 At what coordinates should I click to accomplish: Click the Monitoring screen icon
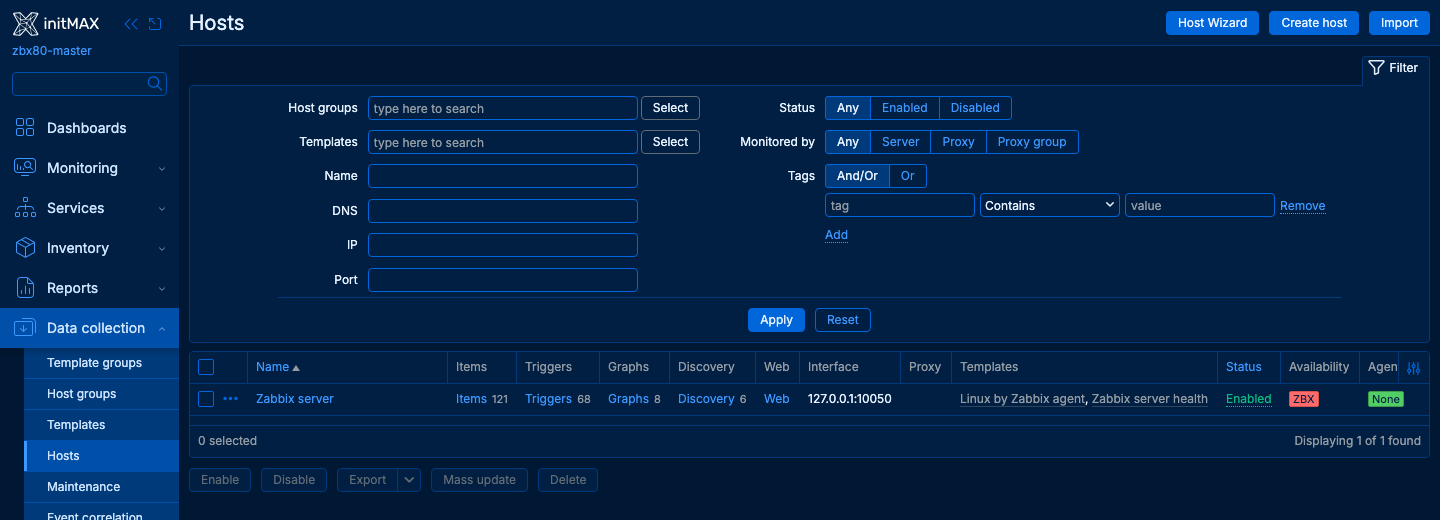click(25, 168)
